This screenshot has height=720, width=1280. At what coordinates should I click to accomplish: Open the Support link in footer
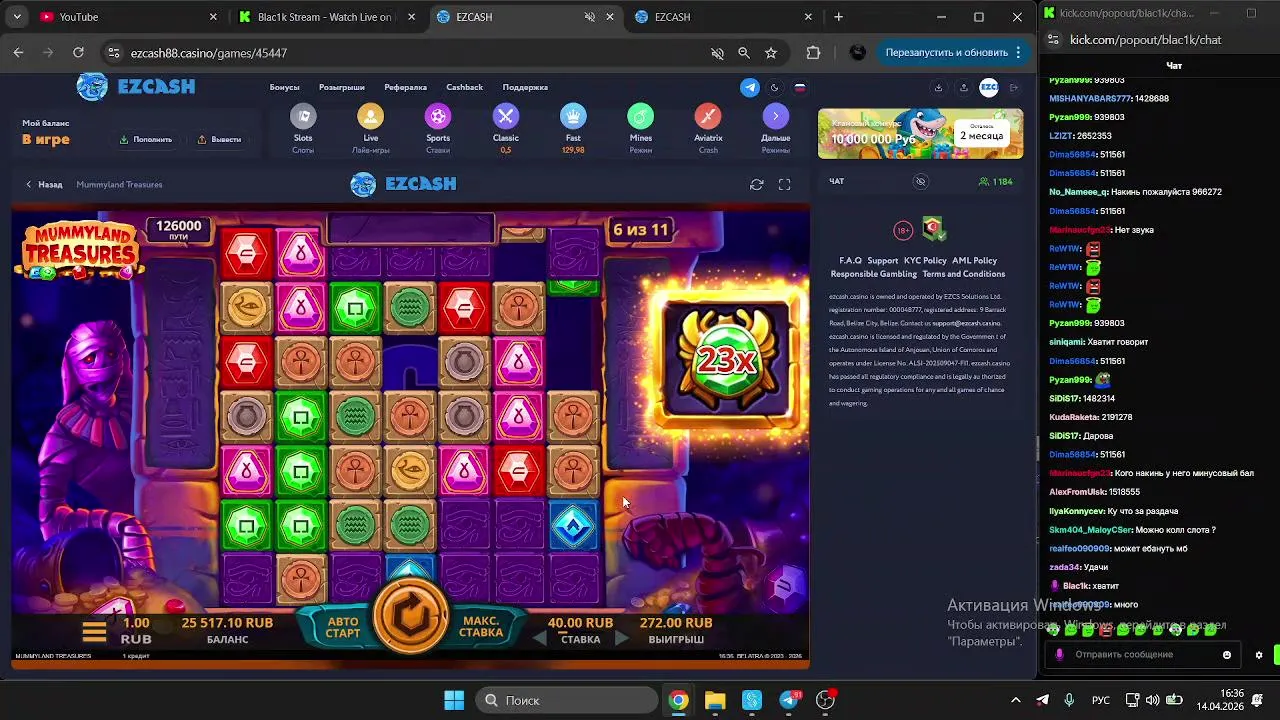(x=882, y=261)
